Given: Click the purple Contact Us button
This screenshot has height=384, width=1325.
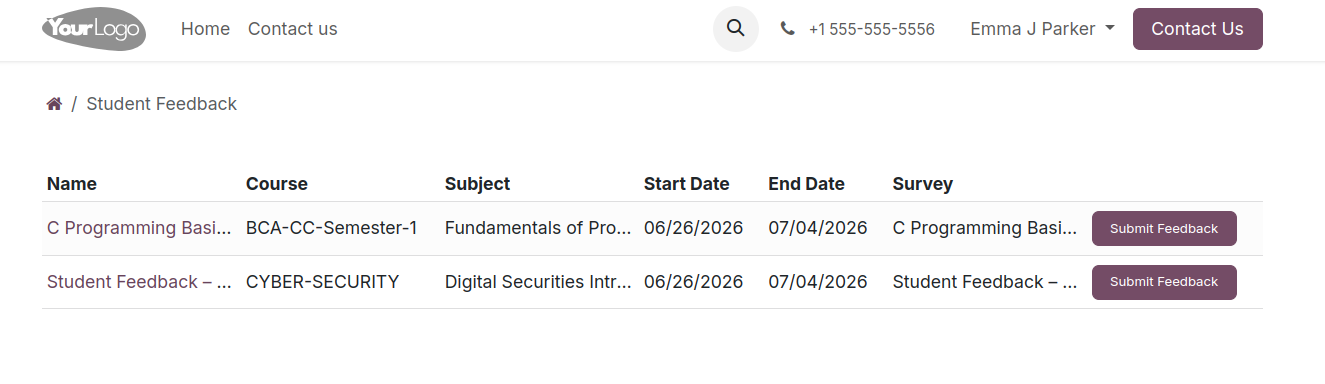Looking at the screenshot, I should point(1197,29).
